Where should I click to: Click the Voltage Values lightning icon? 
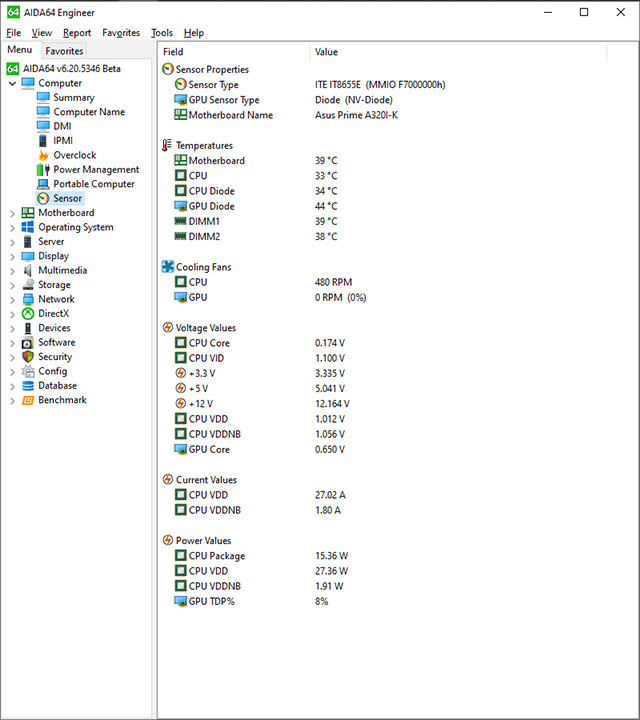point(168,327)
